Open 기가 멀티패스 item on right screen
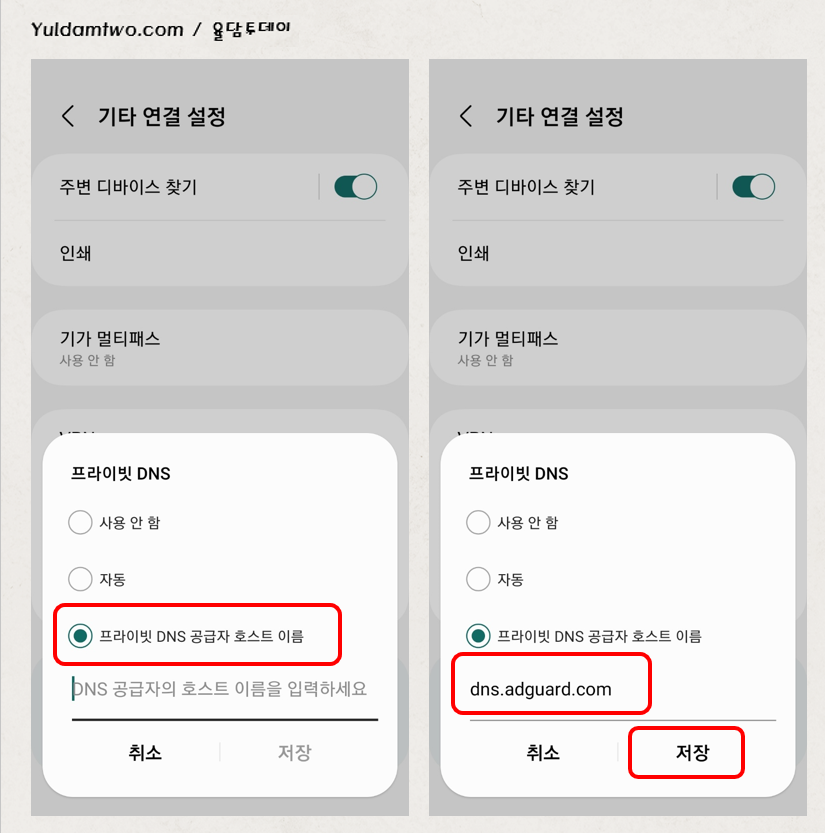Image resolution: width=825 pixels, height=833 pixels. click(x=618, y=348)
